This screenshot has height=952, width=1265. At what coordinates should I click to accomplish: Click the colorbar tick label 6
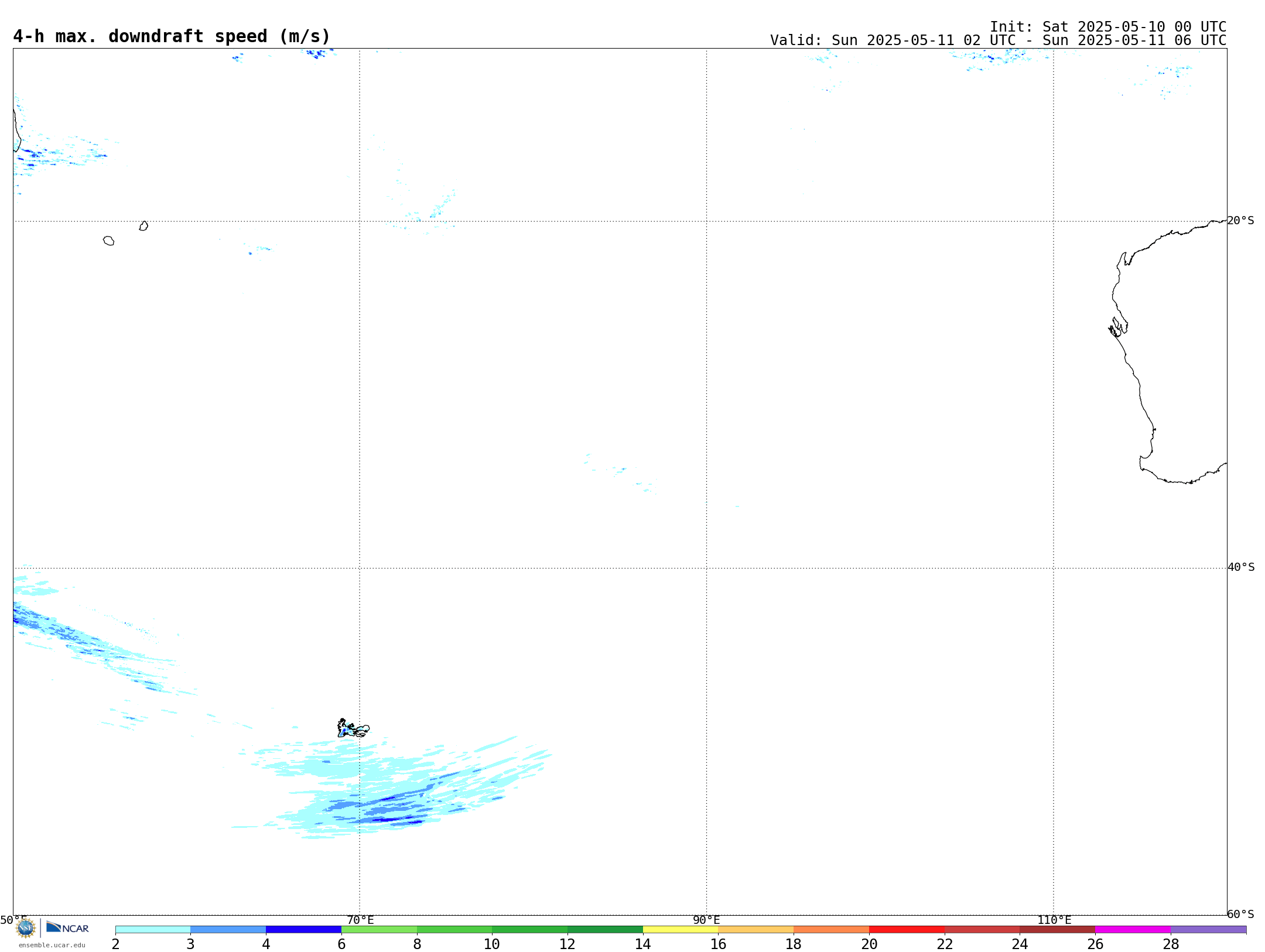(x=341, y=944)
